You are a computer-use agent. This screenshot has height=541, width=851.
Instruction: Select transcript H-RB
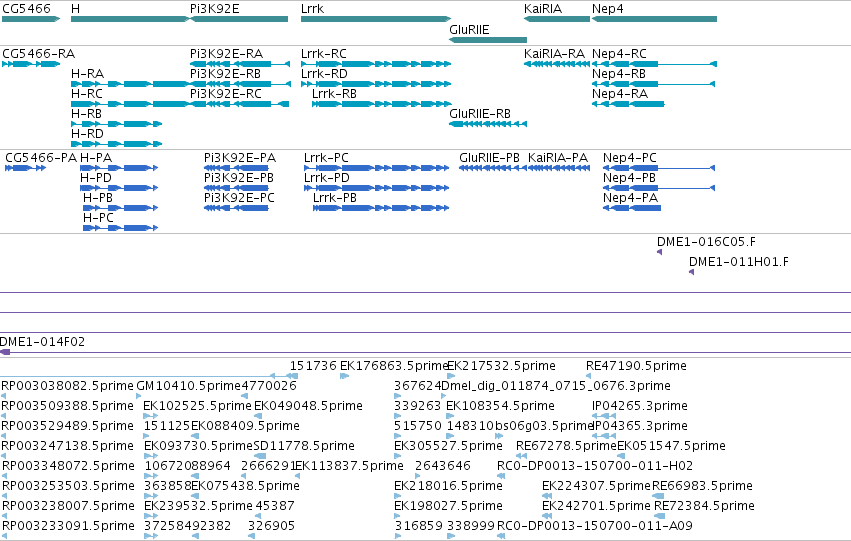(117, 124)
